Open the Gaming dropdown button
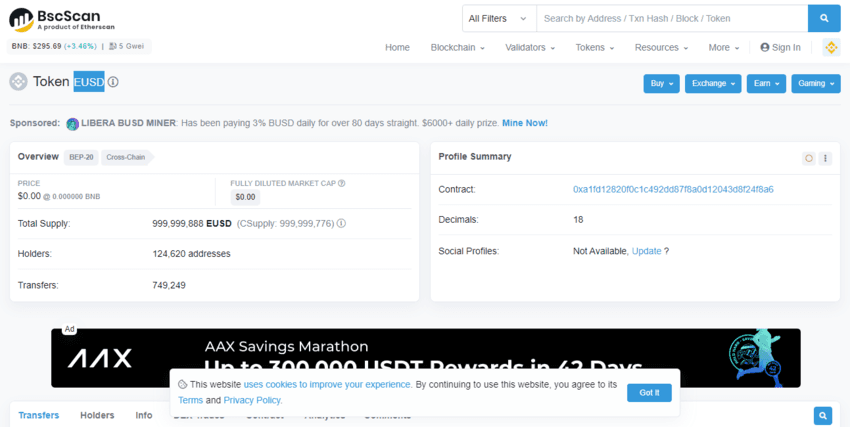 [816, 84]
